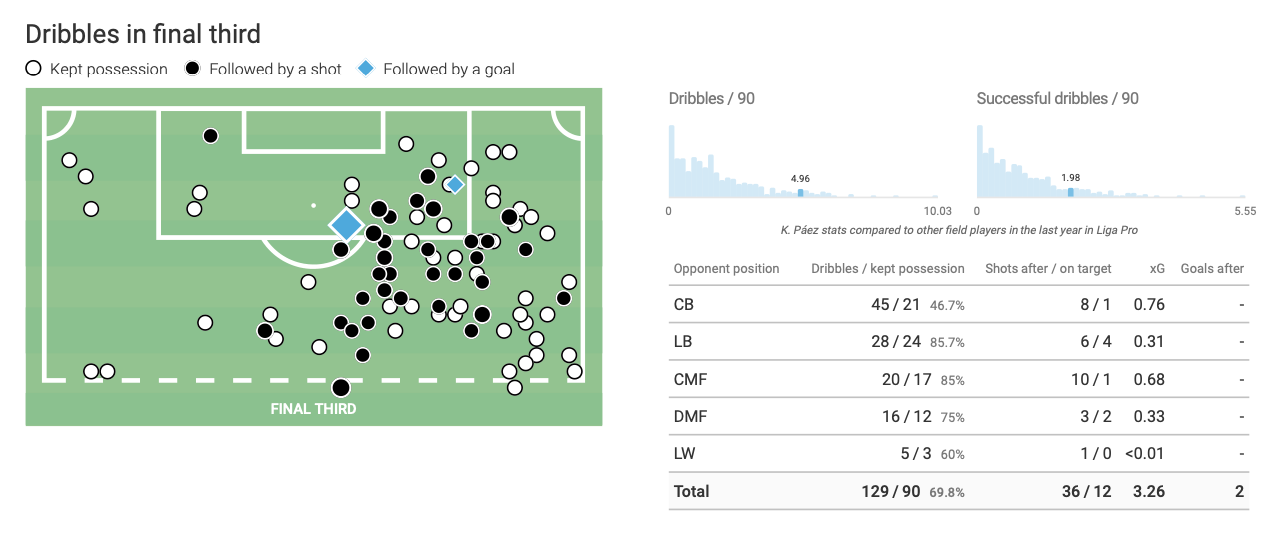Click the FINAL THIRD label on the pitch
Viewport: 1282px width, 542px height.
click(313, 409)
